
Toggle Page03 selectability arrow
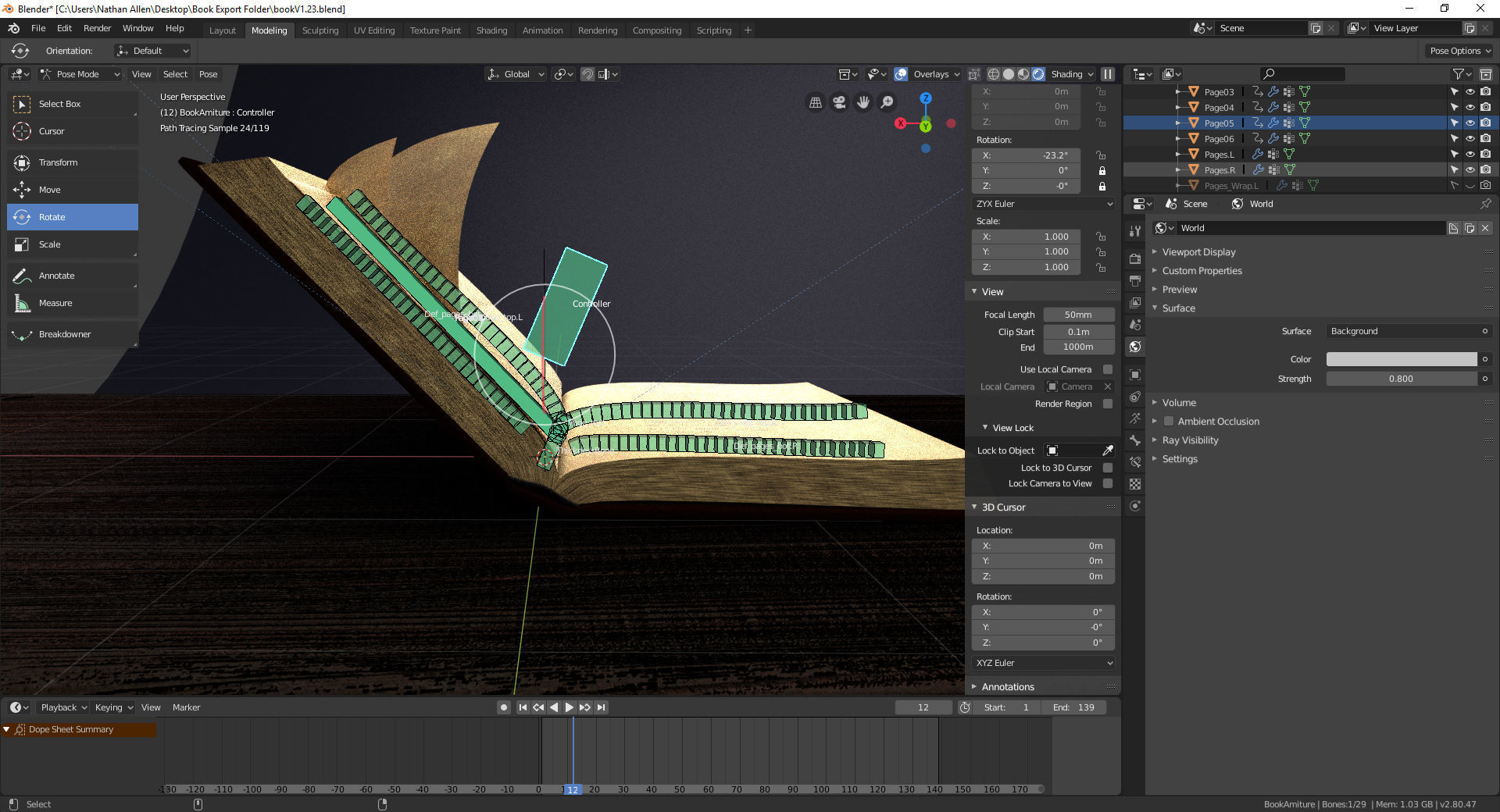1454,91
